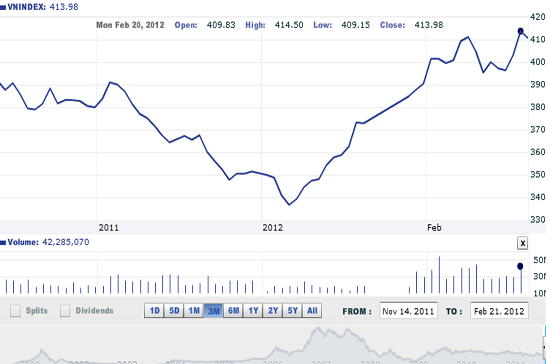Click the Open value 409.83
550x364 pixels.
(x=221, y=25)
